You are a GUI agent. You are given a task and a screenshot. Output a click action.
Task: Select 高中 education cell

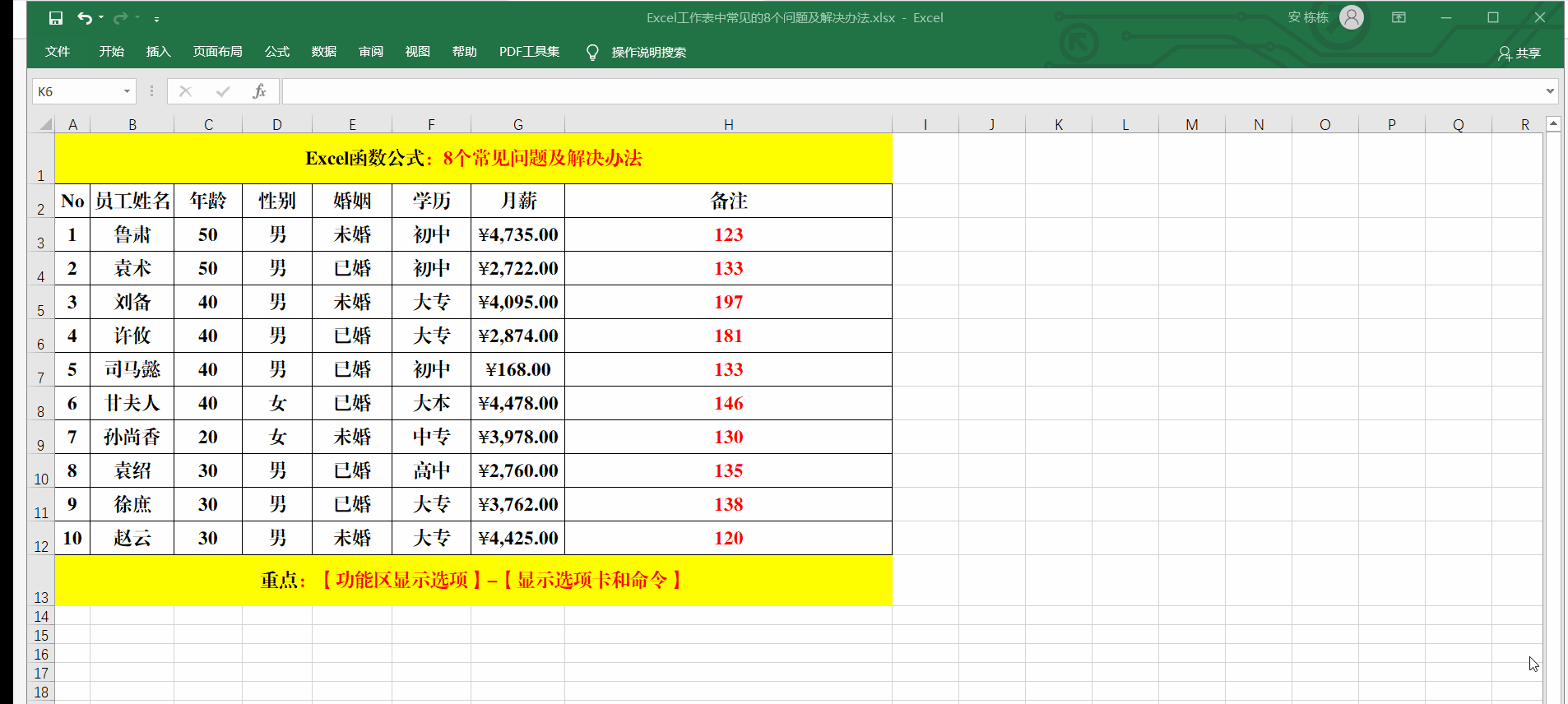432,470
